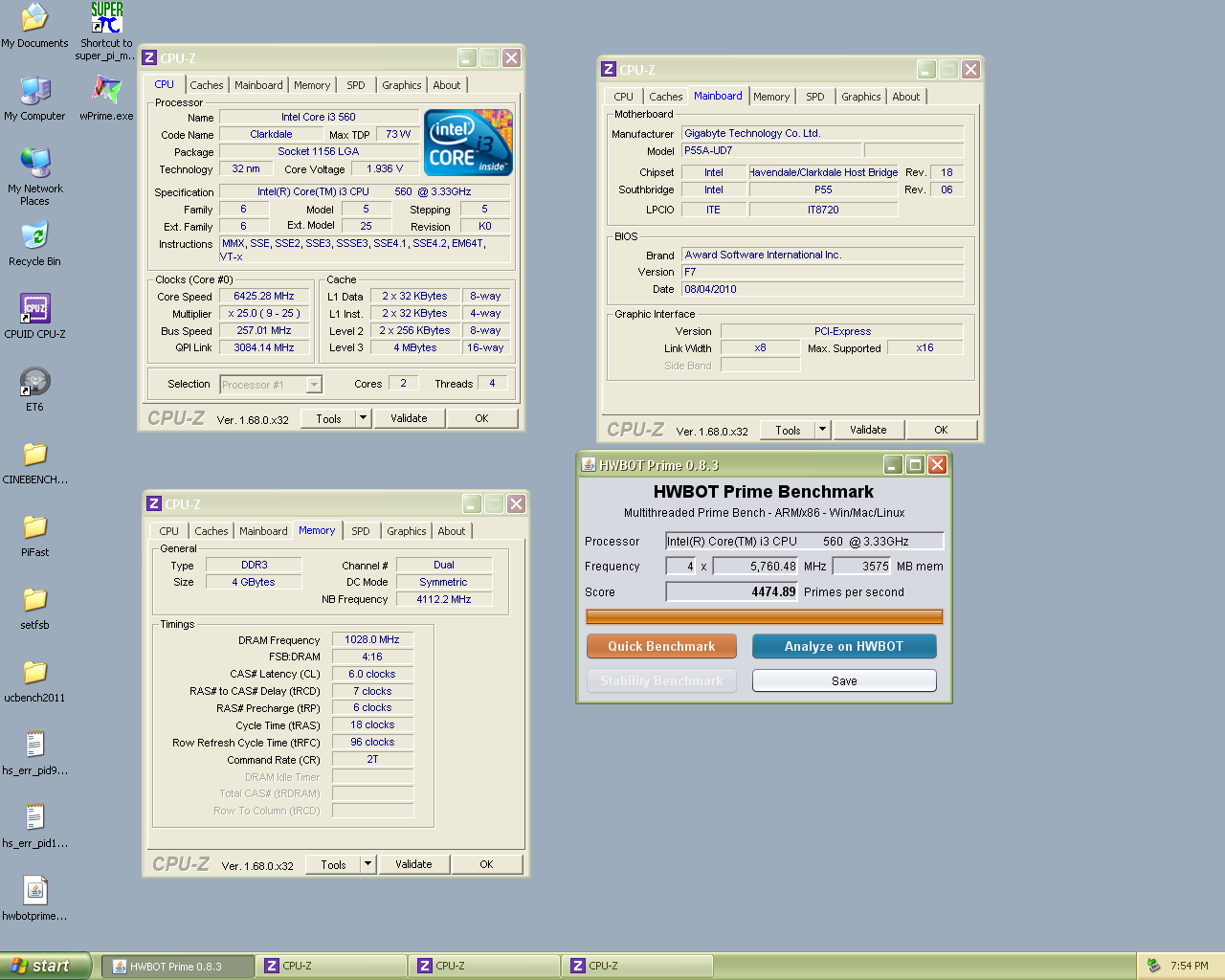
Task: Click Analyze on HWBOT button
Action: click(844, 646)
